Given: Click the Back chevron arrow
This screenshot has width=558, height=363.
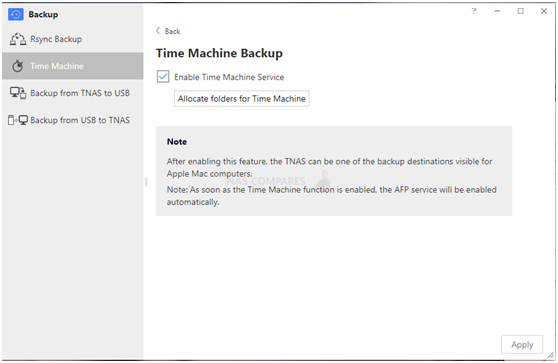Looking at the screenshot, I should [x=158, y=31].
